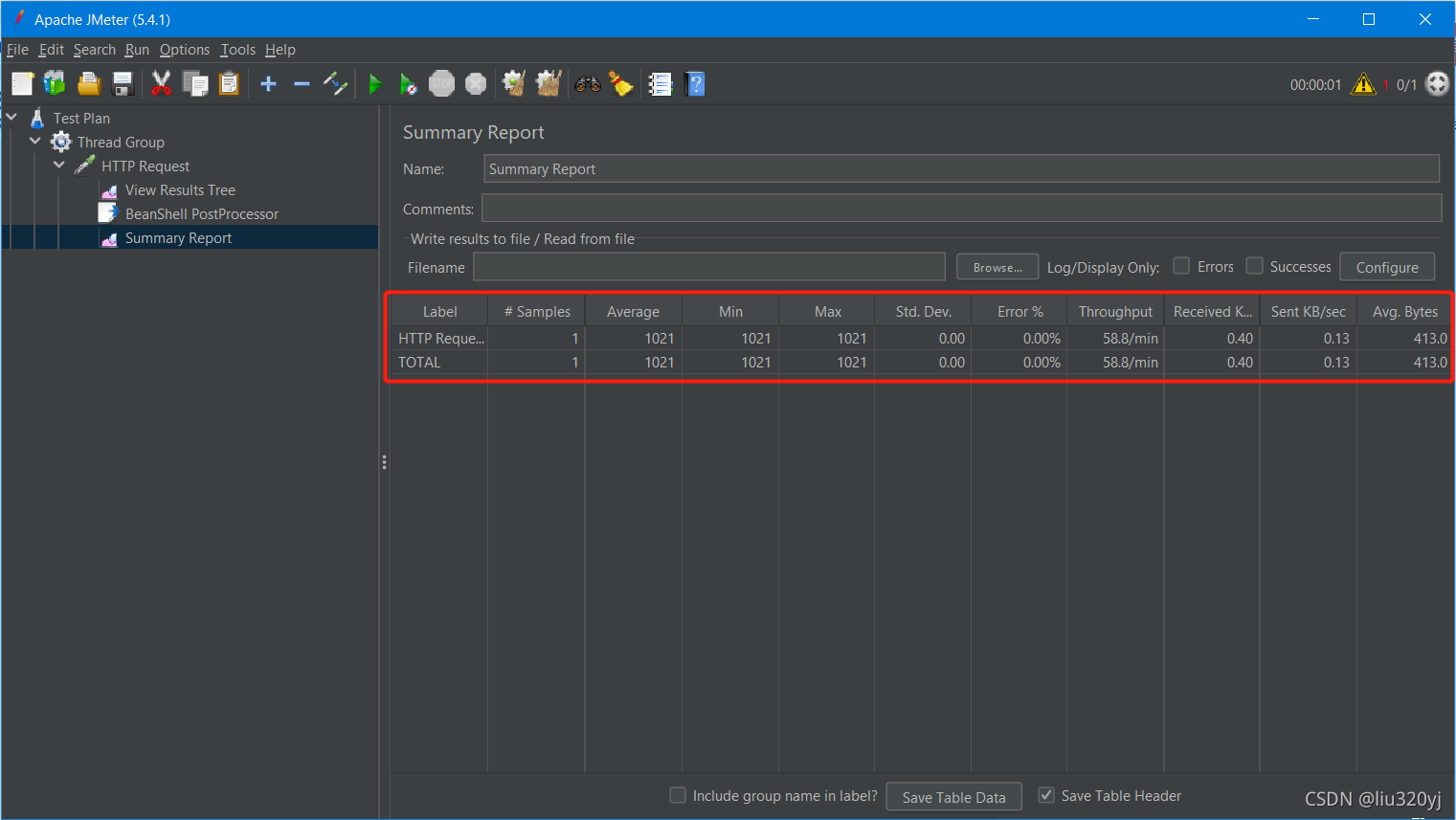Open the Tools menu
1456x820 pixels.
[x=237, y=50]
